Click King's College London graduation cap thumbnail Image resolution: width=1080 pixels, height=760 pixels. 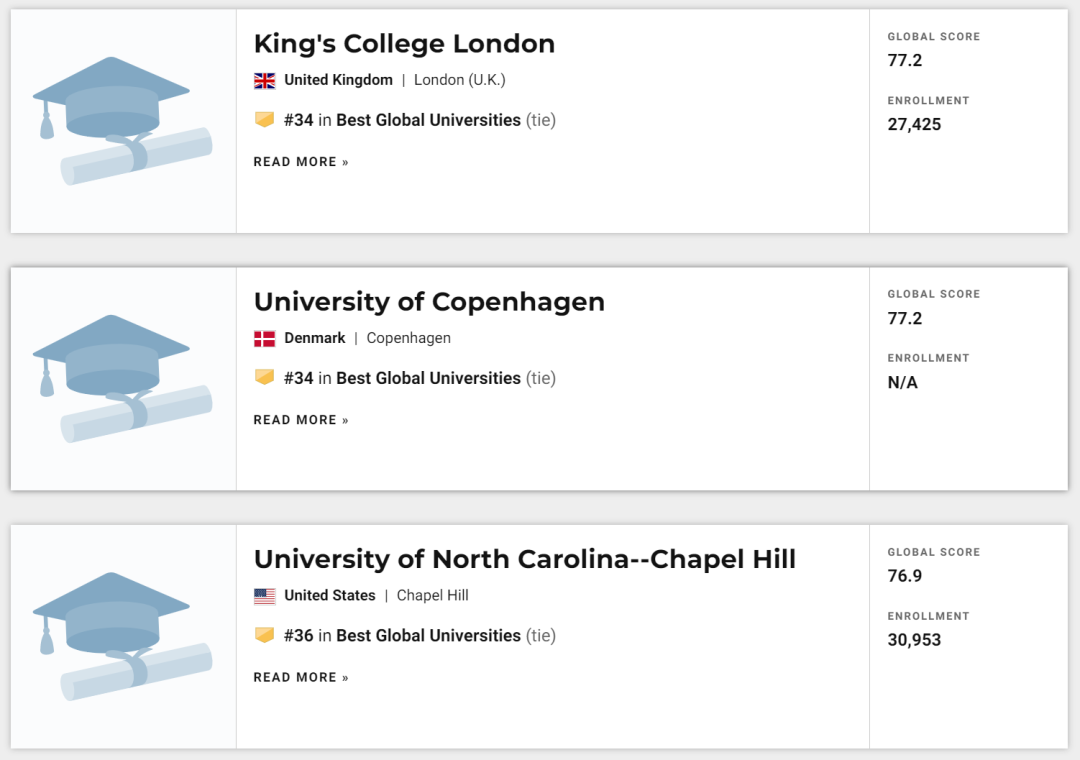click(x=123, y=121)
